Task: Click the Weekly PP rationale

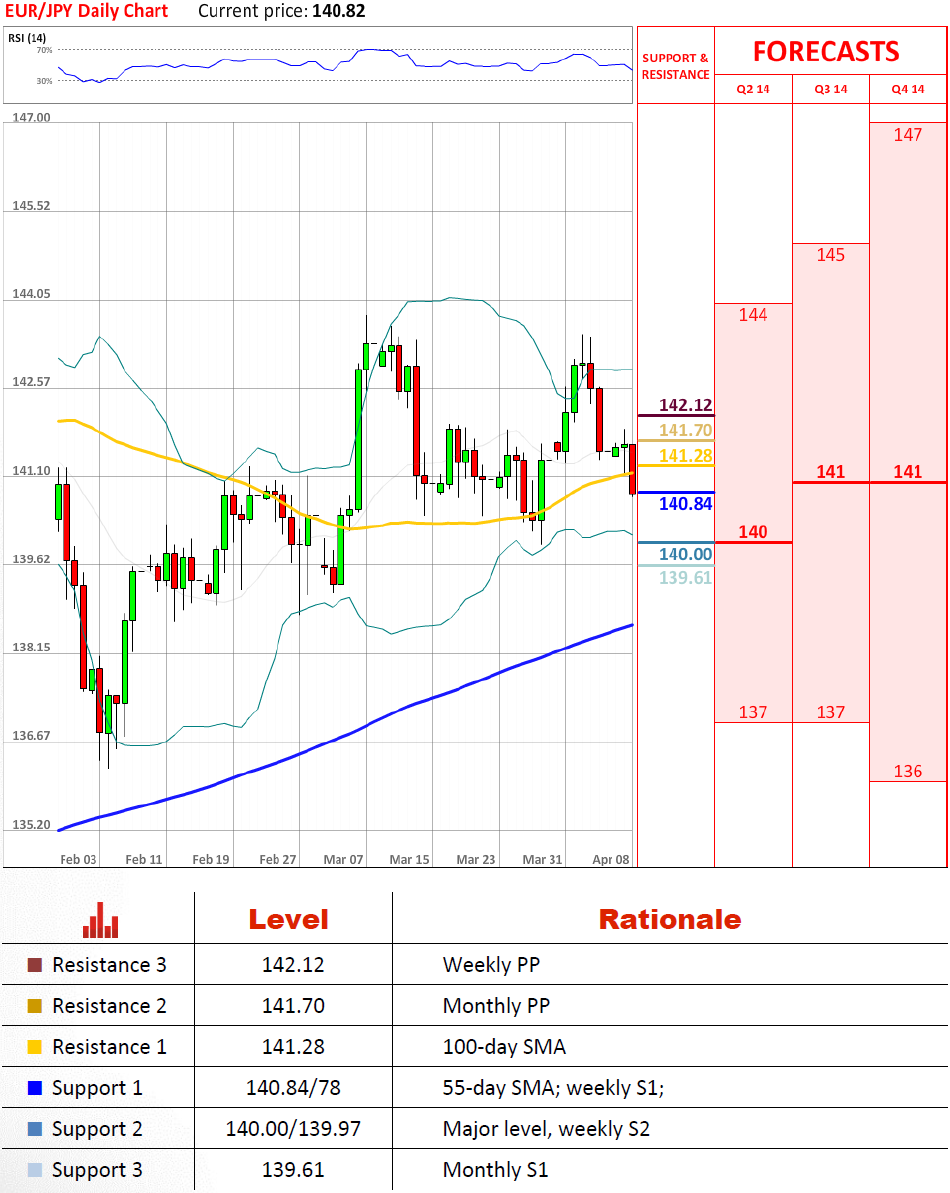Action: coord(491,965)
